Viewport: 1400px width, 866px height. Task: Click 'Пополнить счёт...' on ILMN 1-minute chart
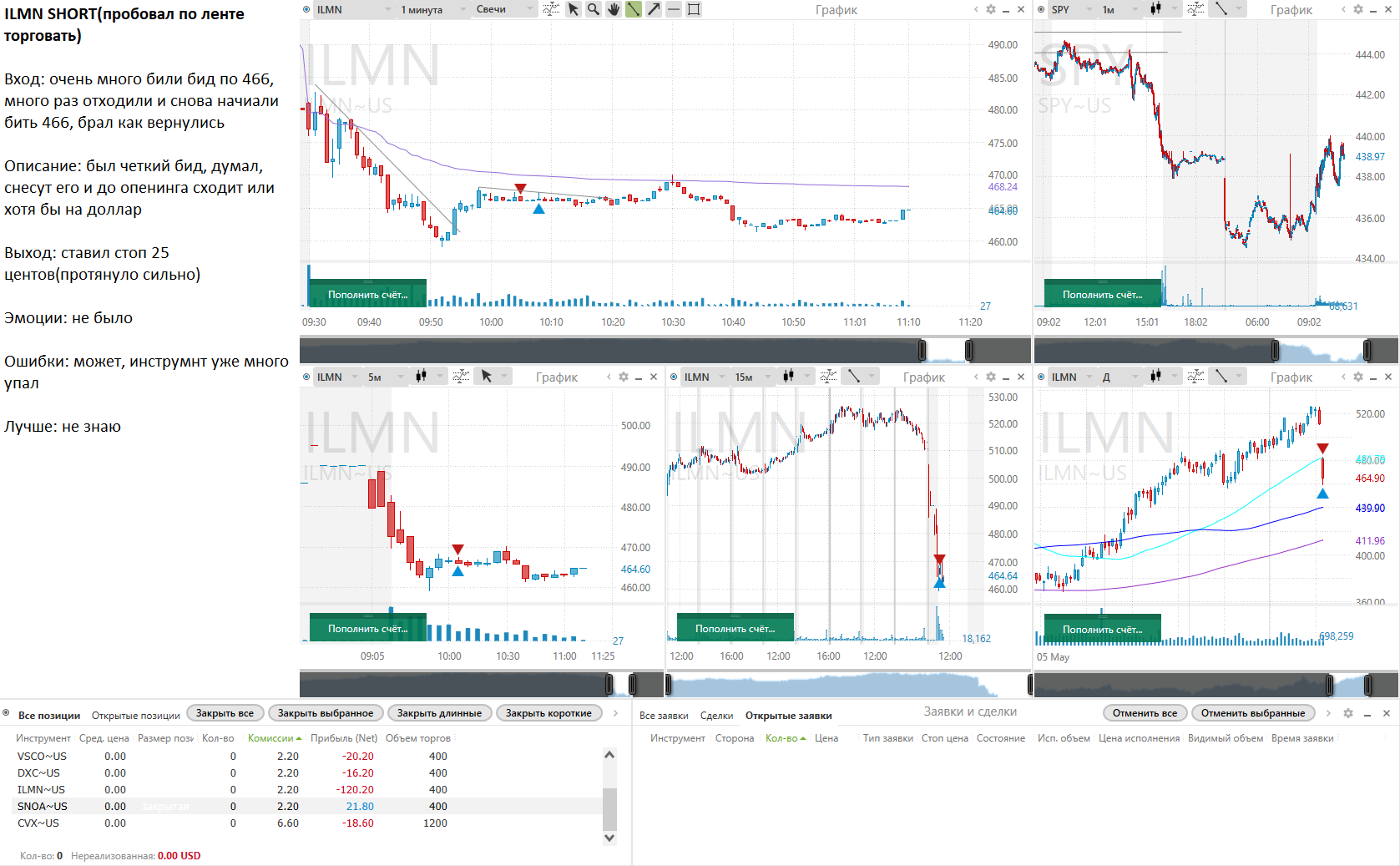367,295
